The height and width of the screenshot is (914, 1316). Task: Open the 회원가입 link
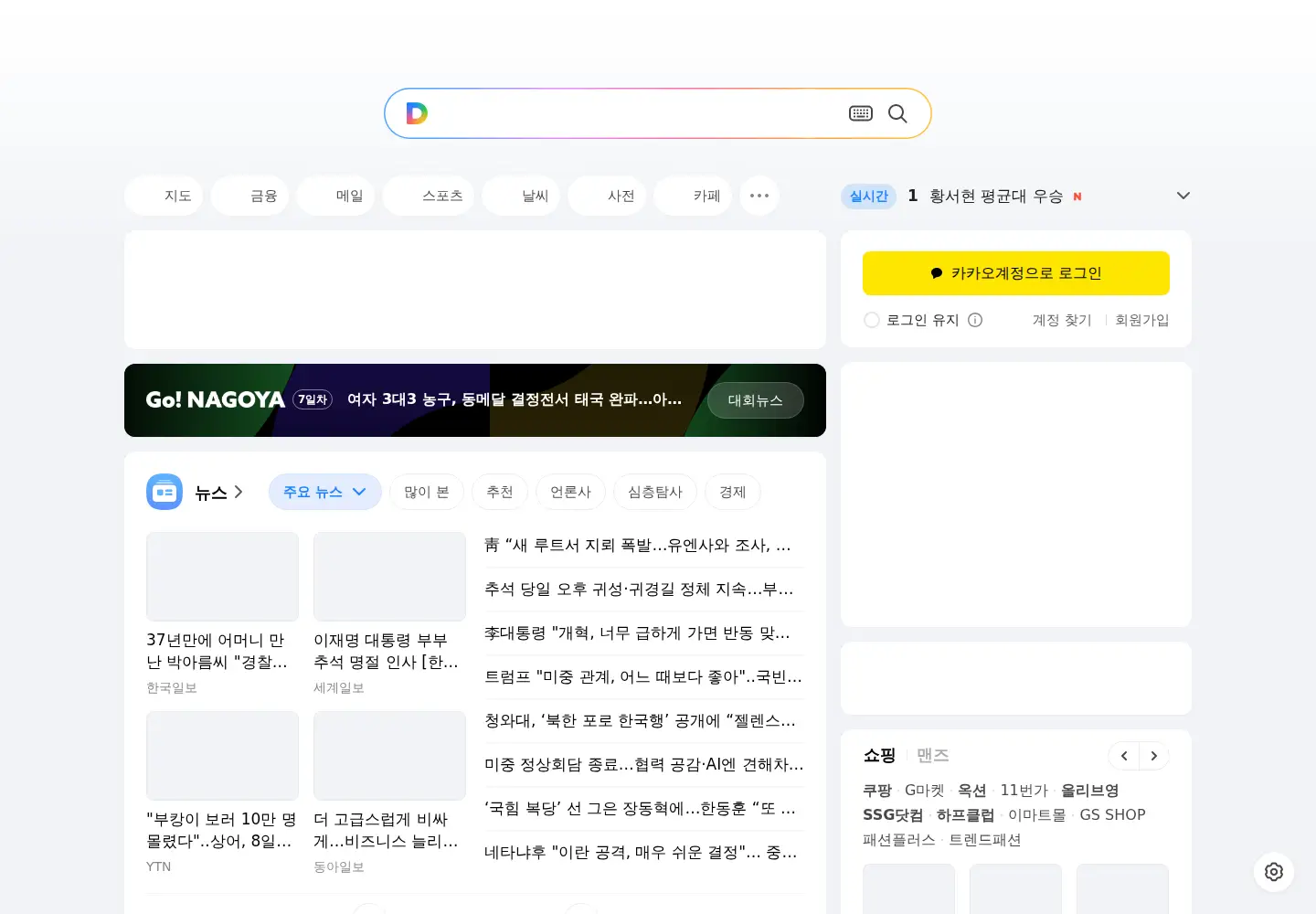tap(1142, 320)
